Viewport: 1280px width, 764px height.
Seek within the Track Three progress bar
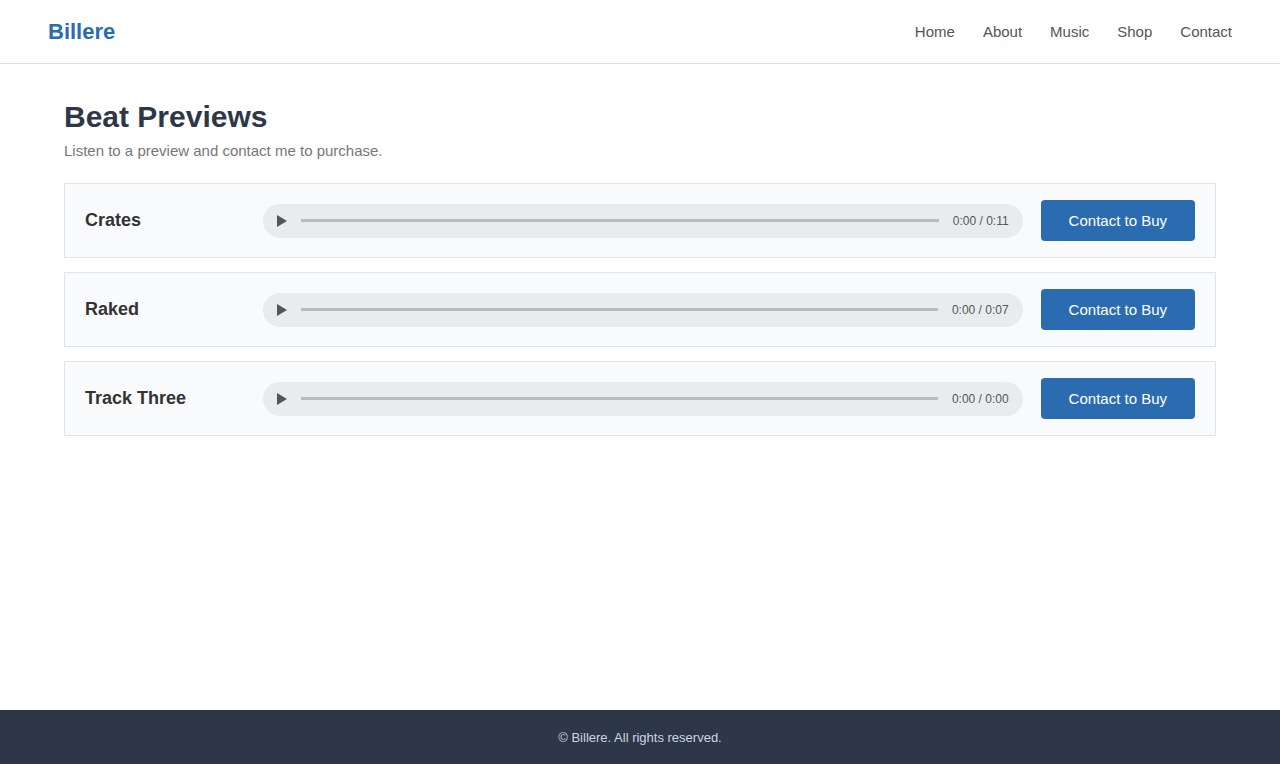620,399
